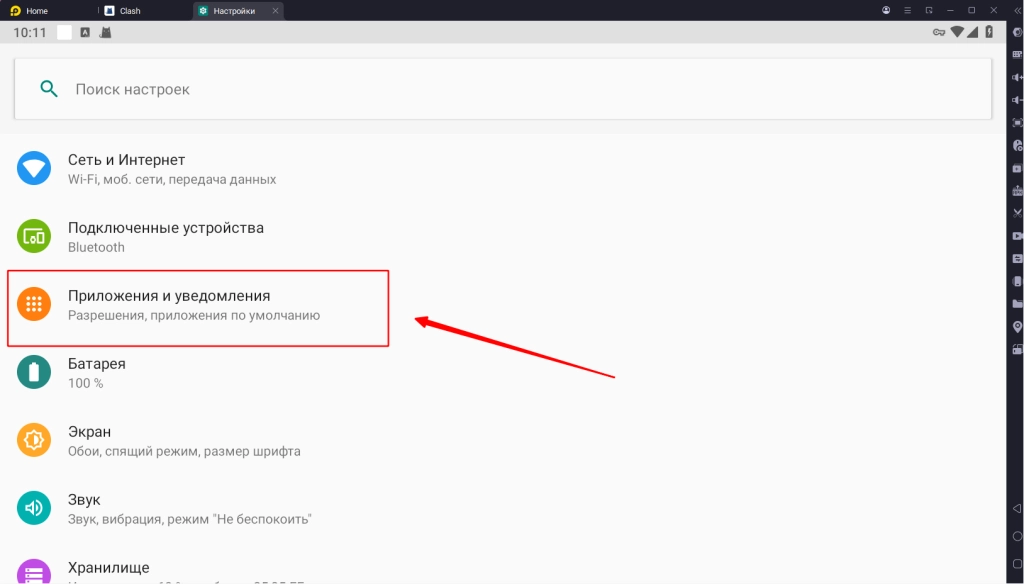Screen dimensions: 1024x584
Task: Open the shared folder sidebar icon
Action: (x=1017, y=303)
